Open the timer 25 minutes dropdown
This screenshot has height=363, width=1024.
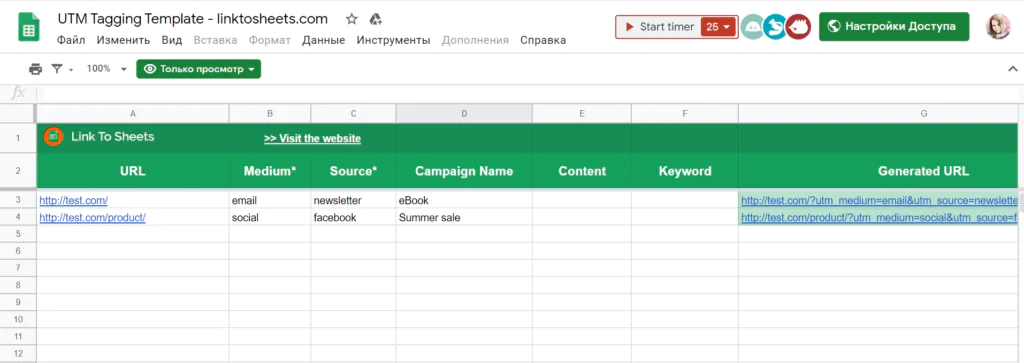[719, 27]
